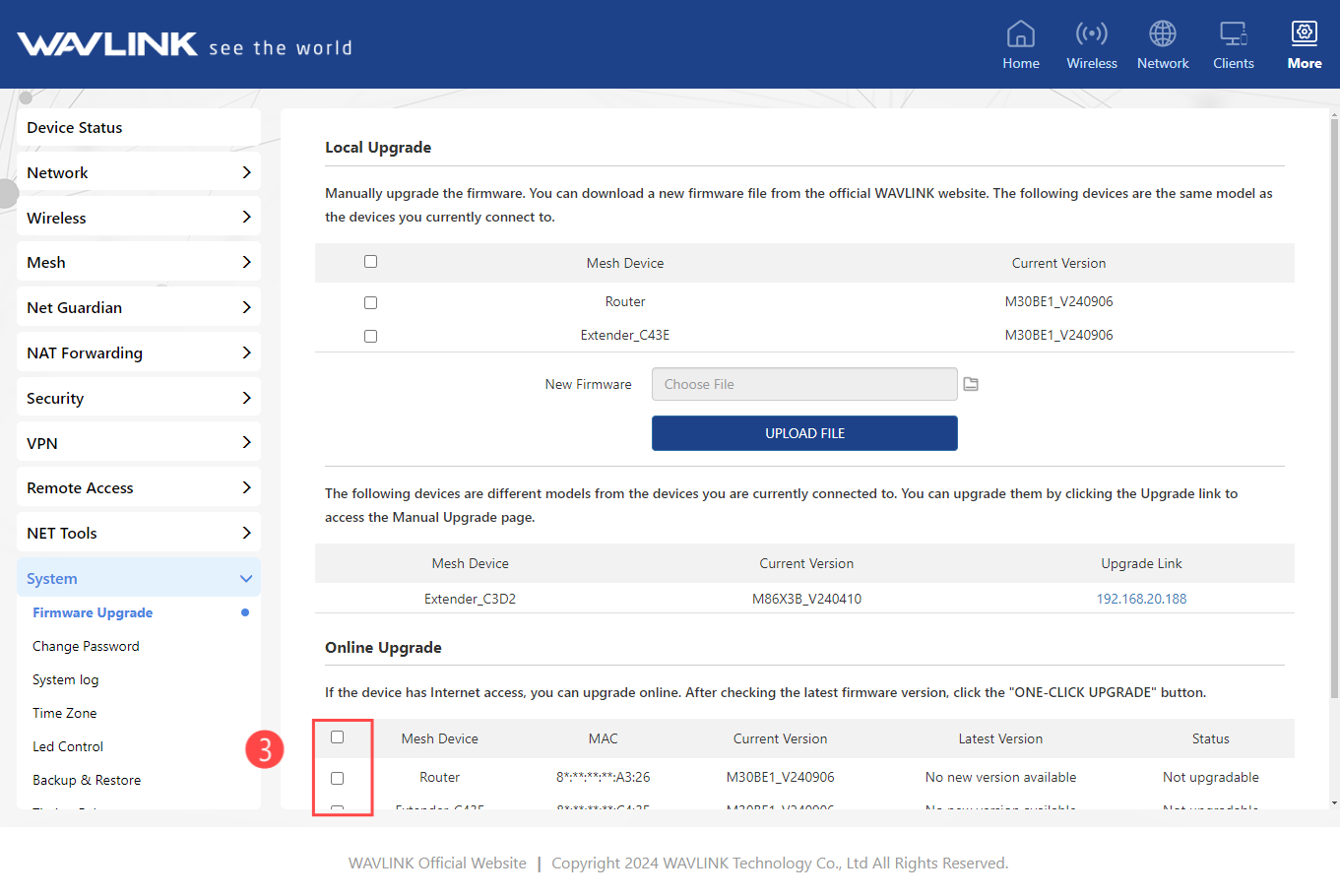Open the 192.168.20.188 upgrade link

(1141, 599)
